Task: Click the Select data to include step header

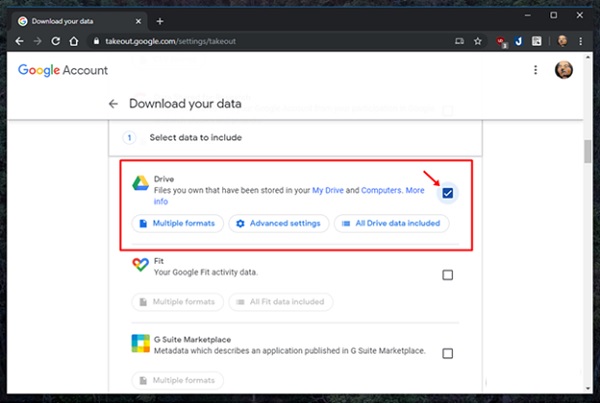Action: click(295, 138)
